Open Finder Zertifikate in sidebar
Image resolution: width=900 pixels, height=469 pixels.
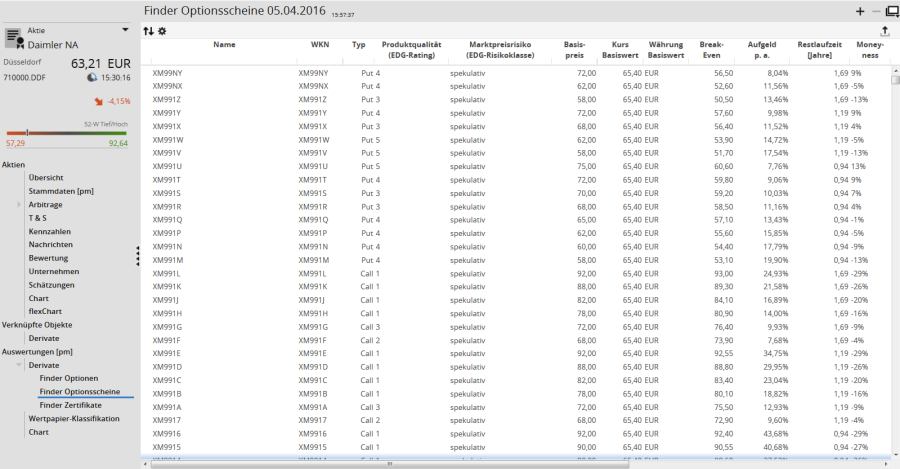(x=70, y=404)
